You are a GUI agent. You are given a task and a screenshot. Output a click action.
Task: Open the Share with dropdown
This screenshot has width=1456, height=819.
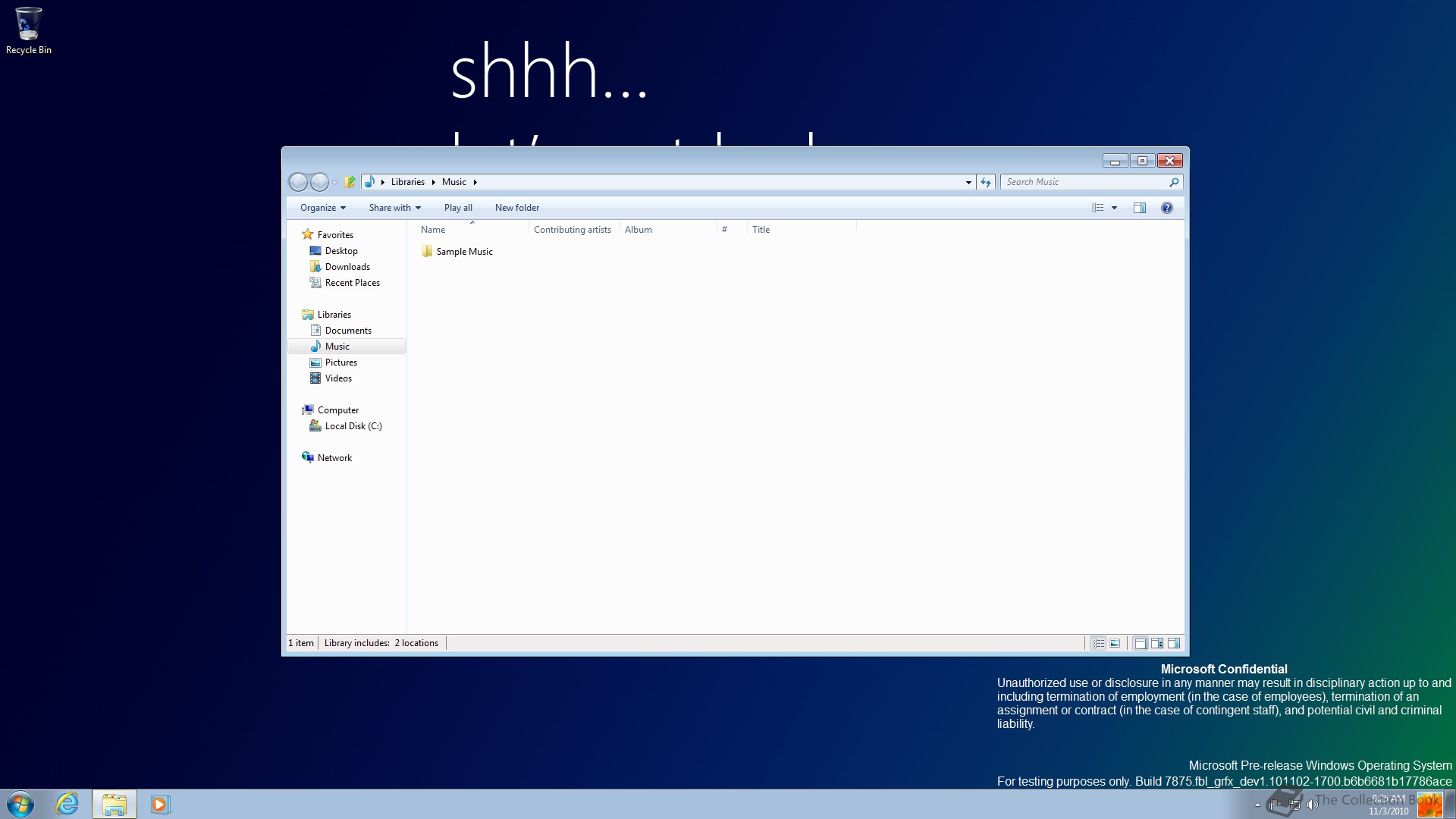click(394, 208)
